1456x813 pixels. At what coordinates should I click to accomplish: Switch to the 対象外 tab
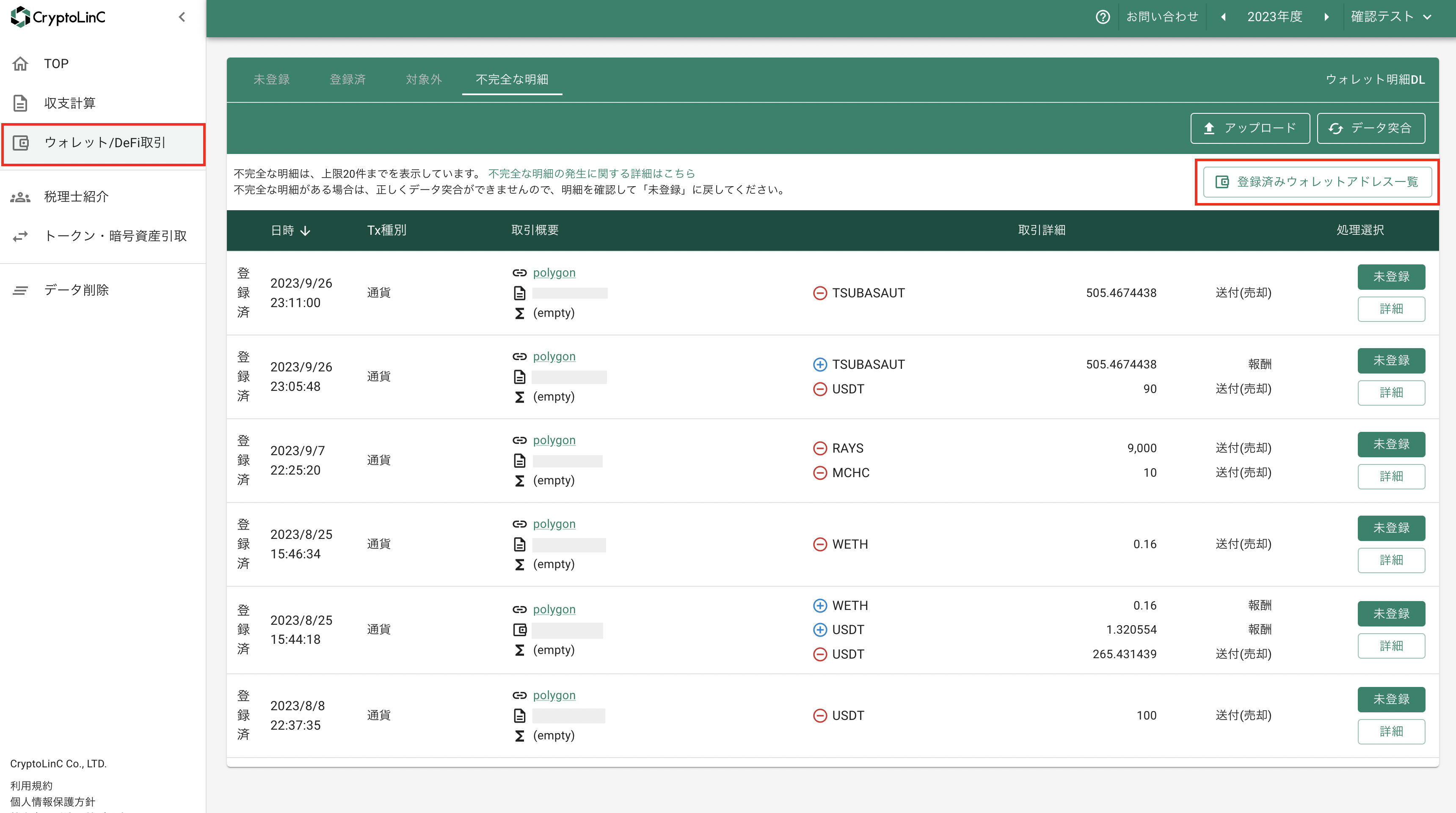(x=424, y=80)
